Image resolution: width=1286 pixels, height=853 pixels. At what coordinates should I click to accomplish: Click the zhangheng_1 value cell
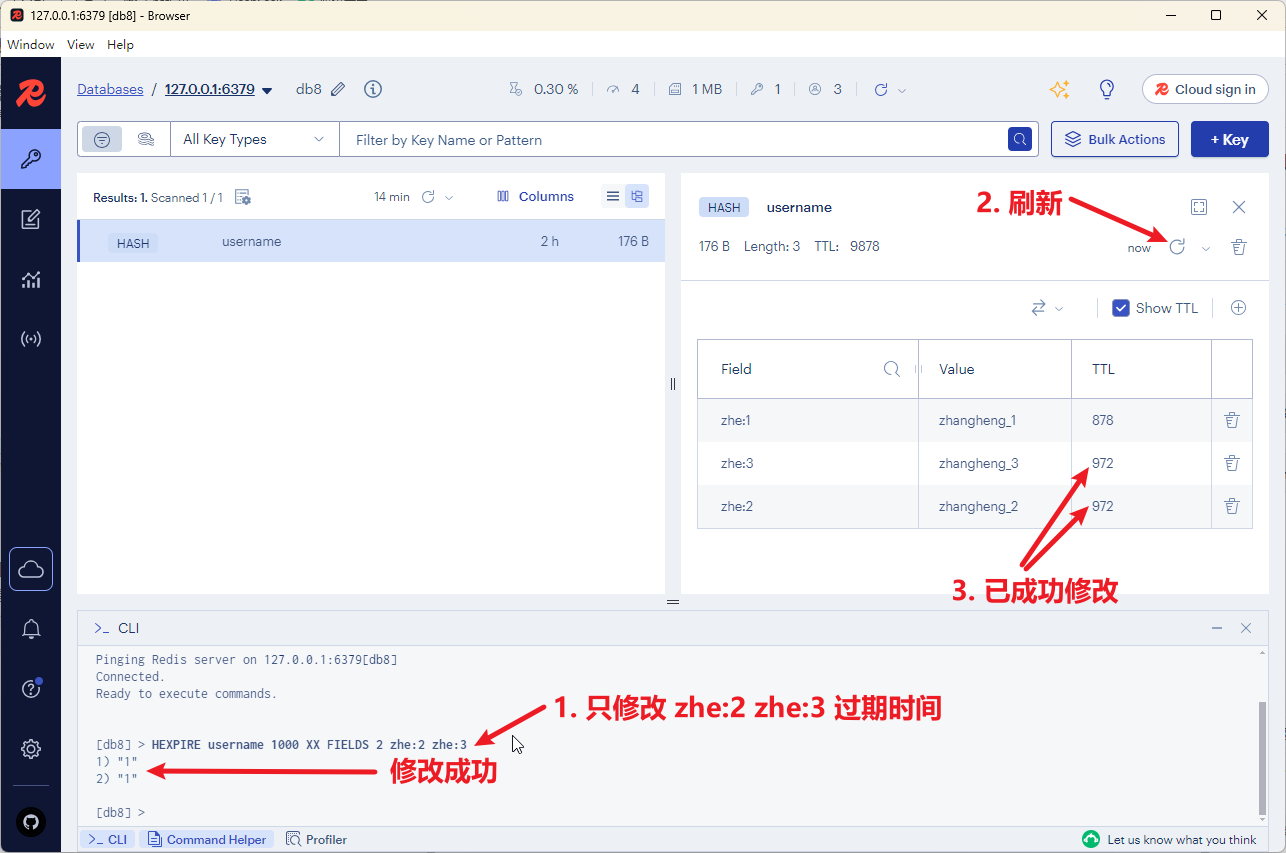point(994,420)
